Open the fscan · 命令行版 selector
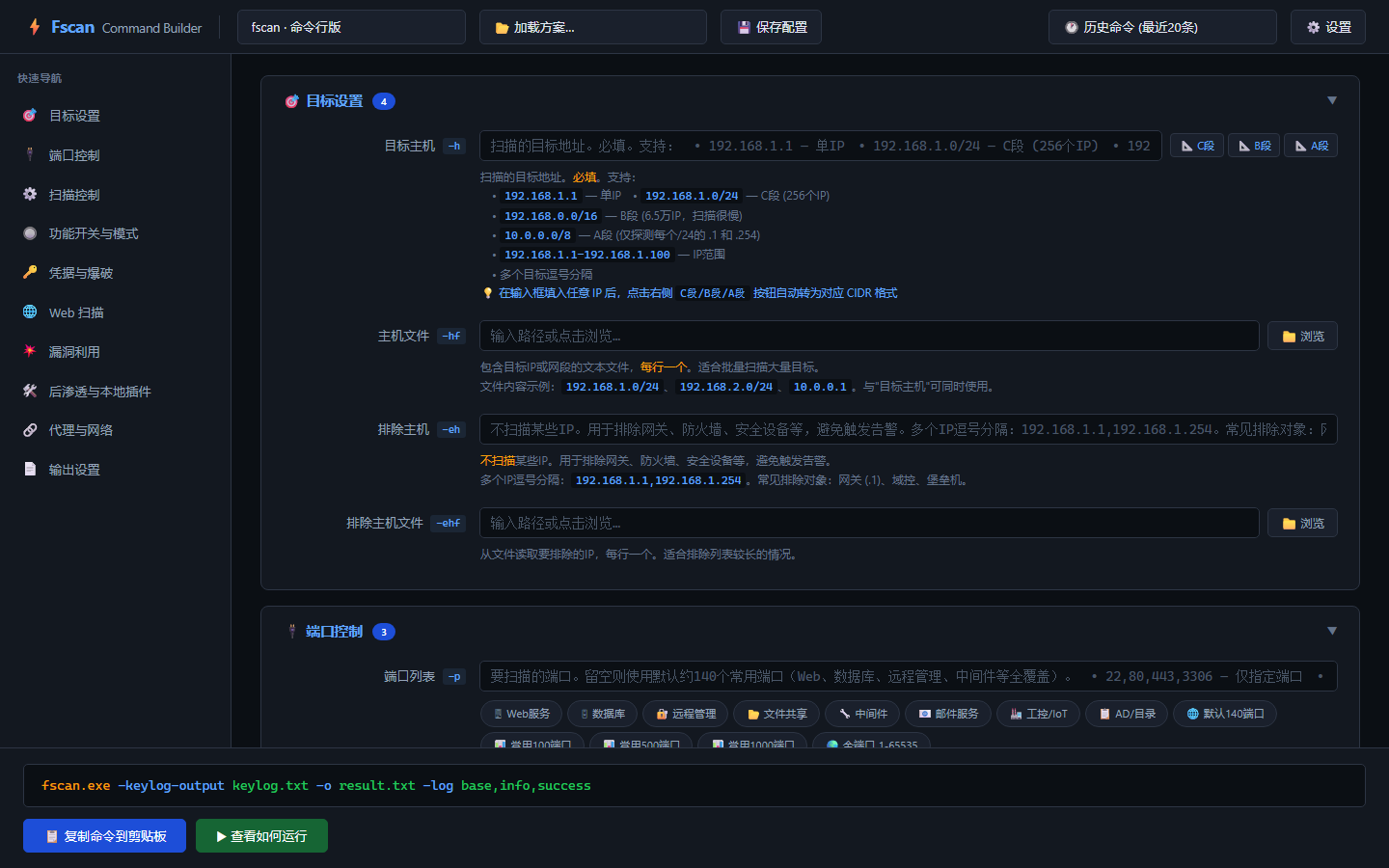 tap(351, 27)
